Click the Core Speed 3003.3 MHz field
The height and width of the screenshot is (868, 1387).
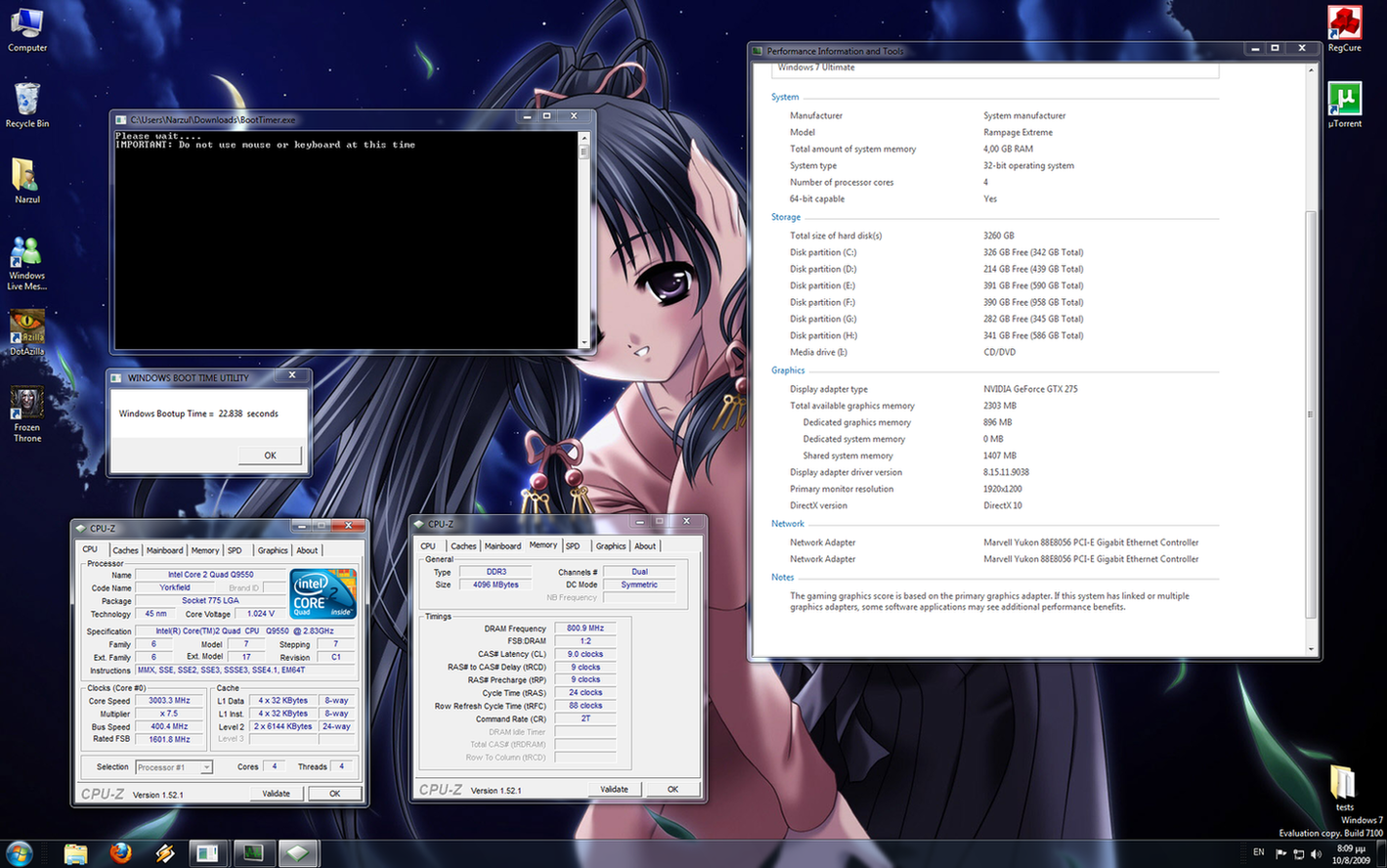(x=169, y=701)
